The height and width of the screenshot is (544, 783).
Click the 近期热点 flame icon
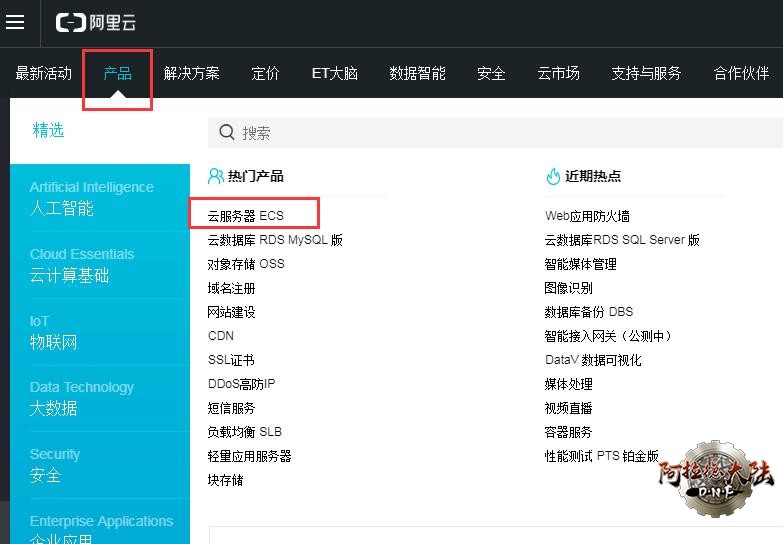pyautogui.click(x=553, y=176)
